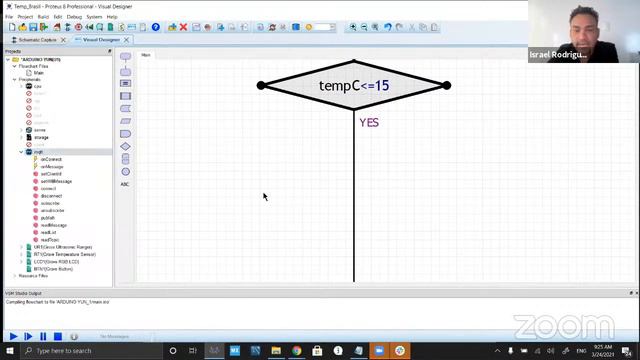
Task: Open the Help menu
Action: point(112,17)
